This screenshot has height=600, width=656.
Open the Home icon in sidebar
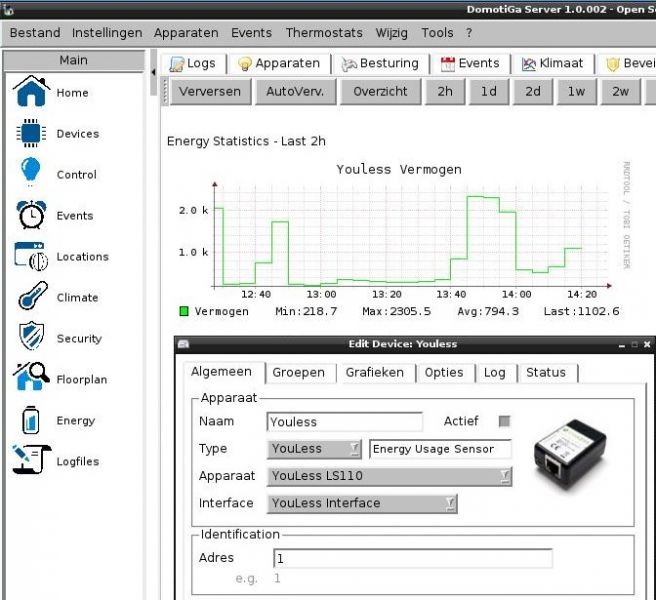(x=32, y=92)
